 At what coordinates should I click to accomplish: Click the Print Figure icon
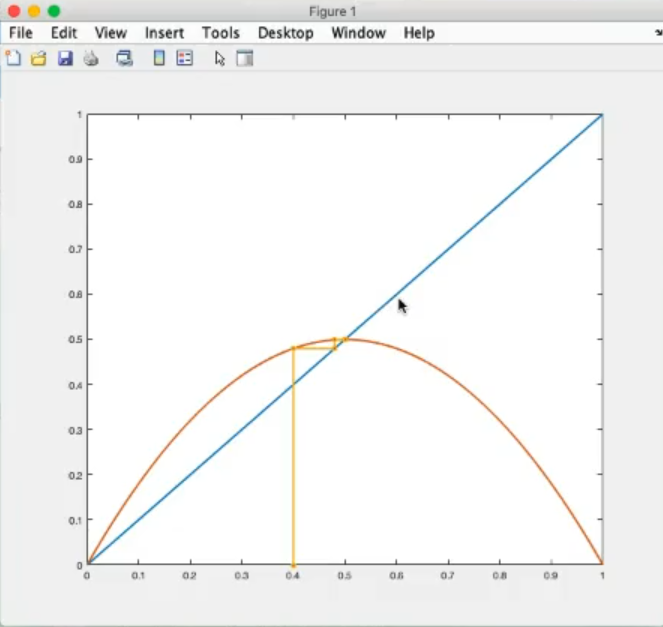click(x=91, y=58)
